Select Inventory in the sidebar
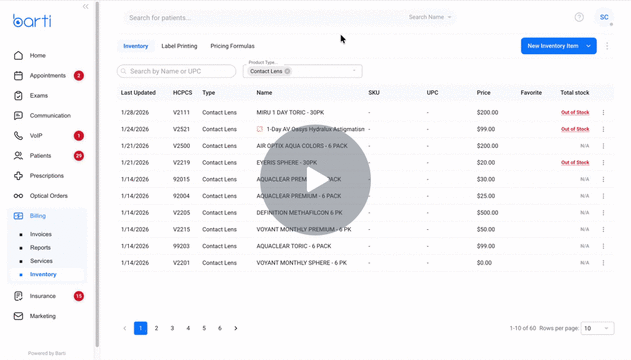Screen dimensions: 631x360 pyautogui.click(x=43, y=274)
